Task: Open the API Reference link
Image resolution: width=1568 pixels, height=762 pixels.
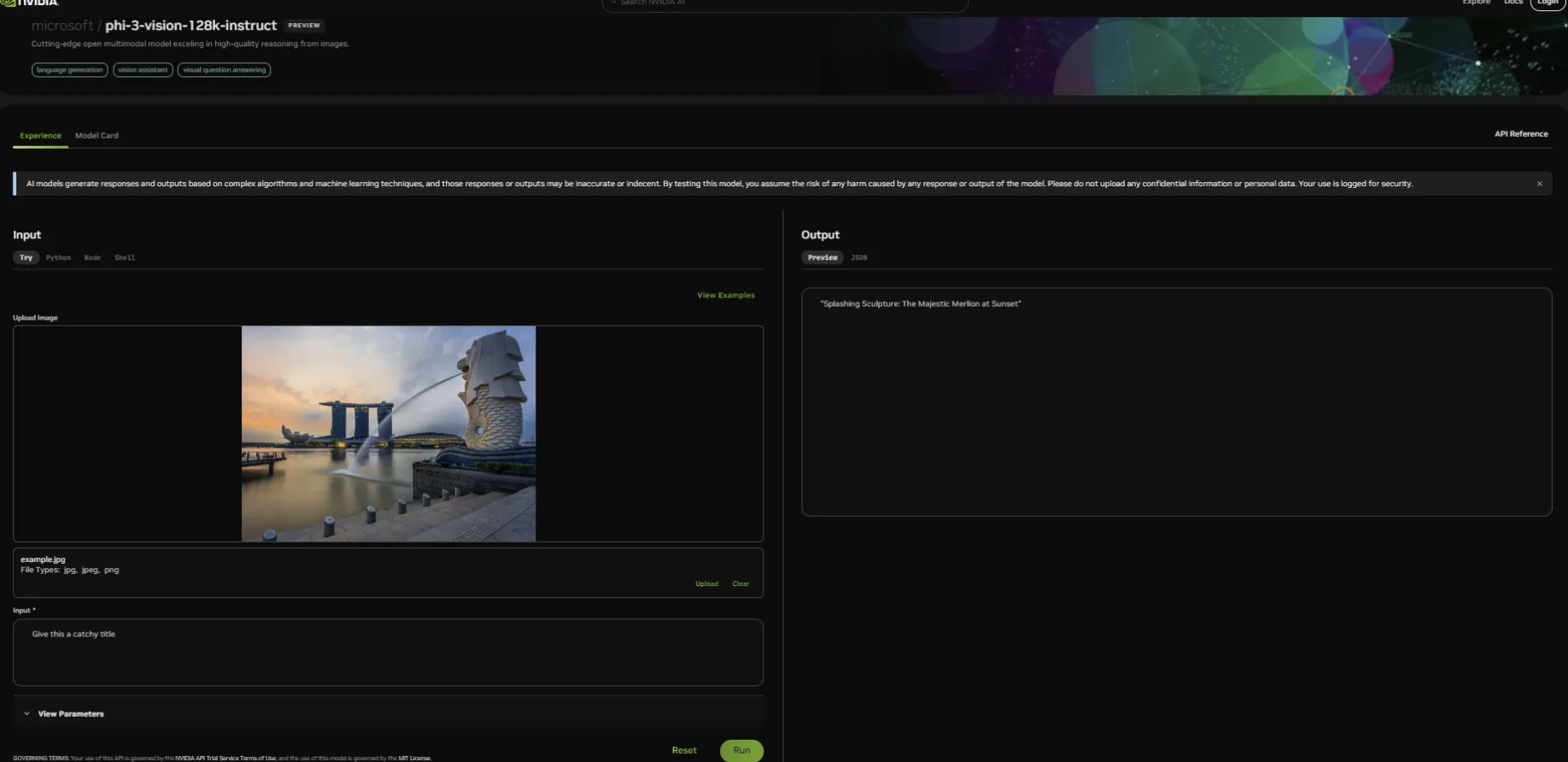Action: (1521, 134)
